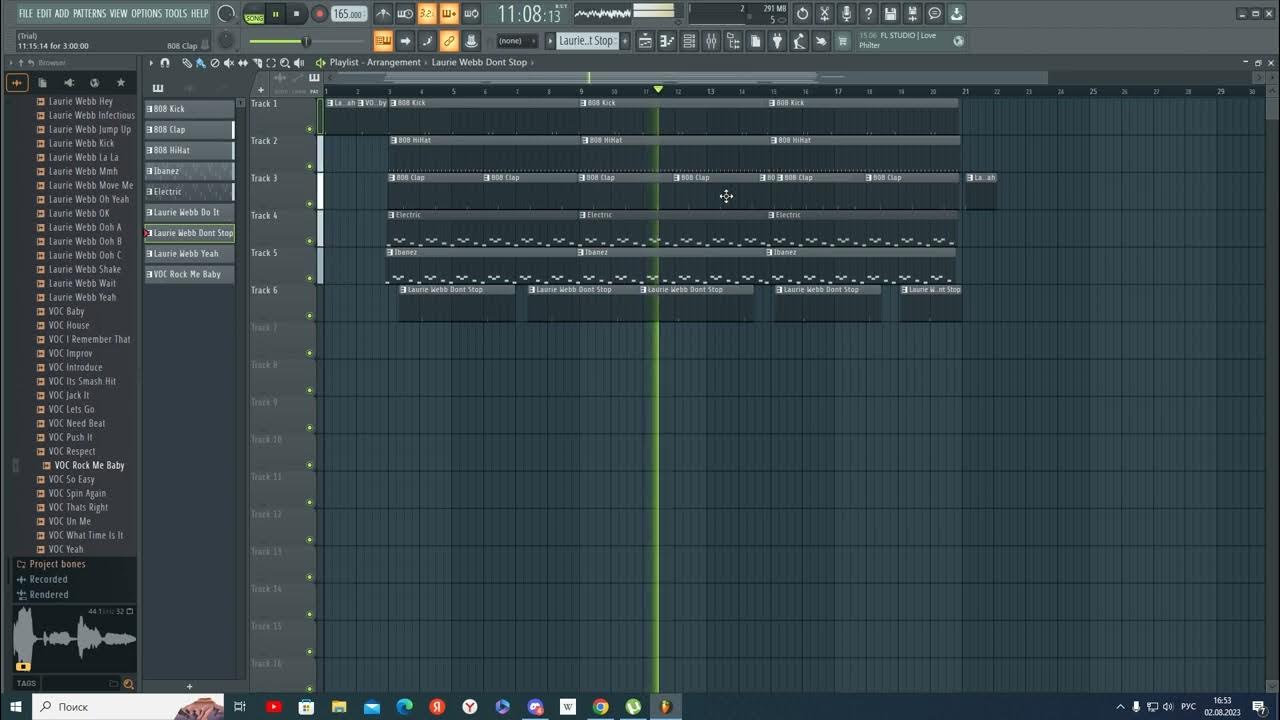Viewport: 1280px width, 720px height.
Task: Save project with the floppy disk icon
Action: point(890,14)
